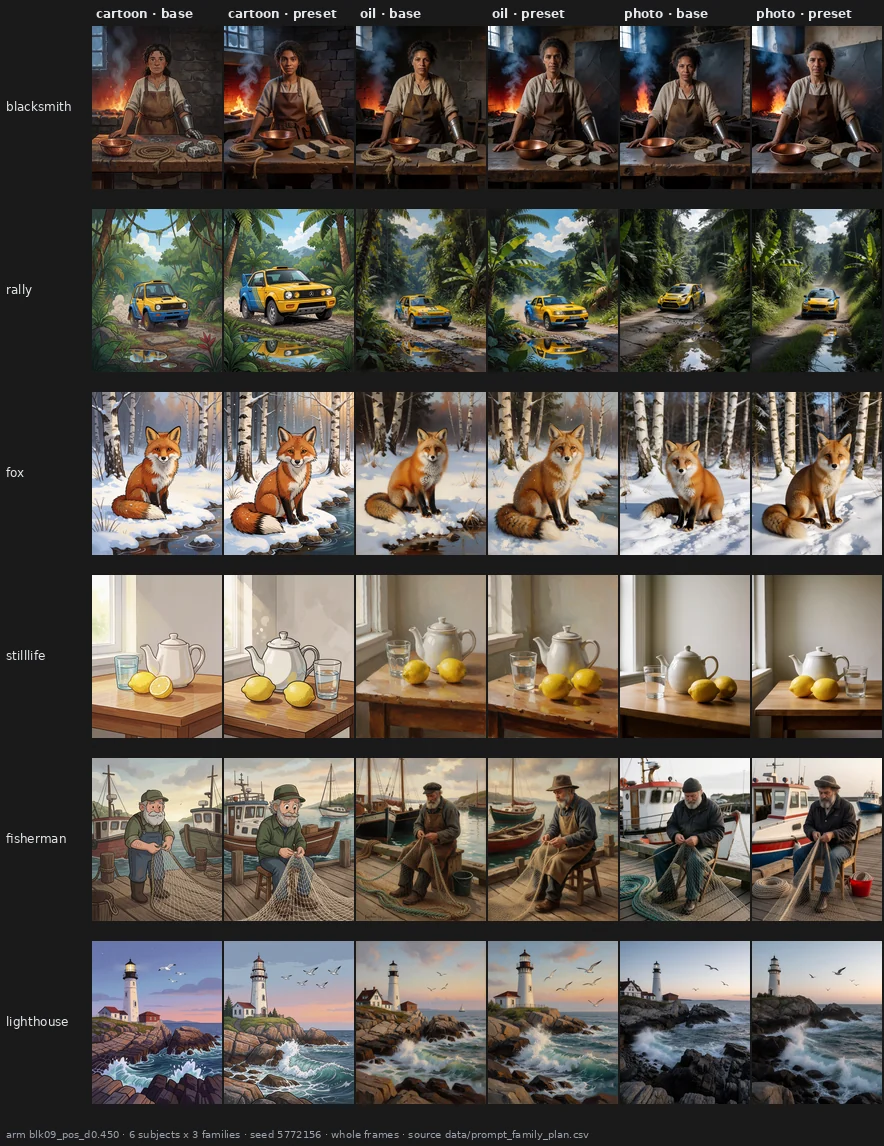This screenshot has height=1146, width=884.
Task: Select the rally oil preset image
Action: [553, 291]
